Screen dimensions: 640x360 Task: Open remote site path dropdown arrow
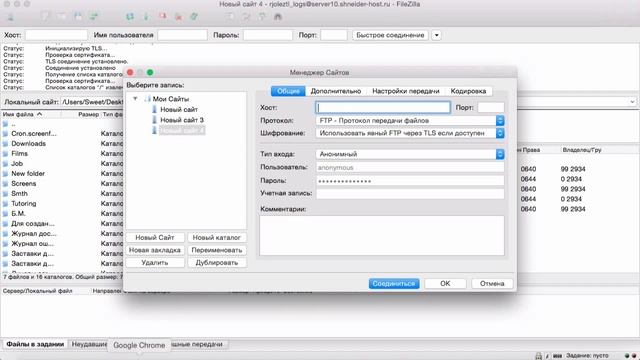click(632, 102)
